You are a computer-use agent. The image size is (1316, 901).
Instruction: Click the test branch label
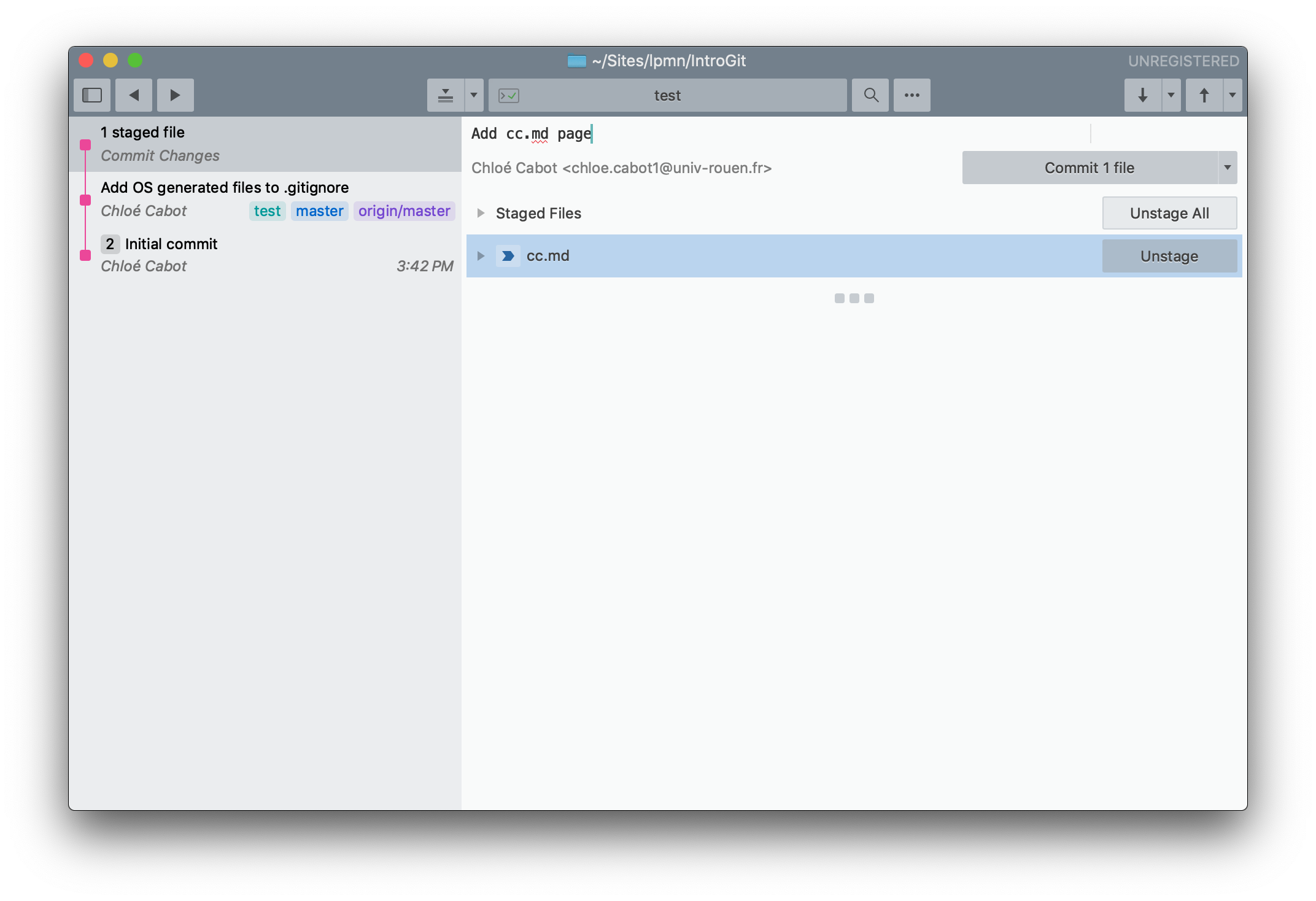pos(268,211)
